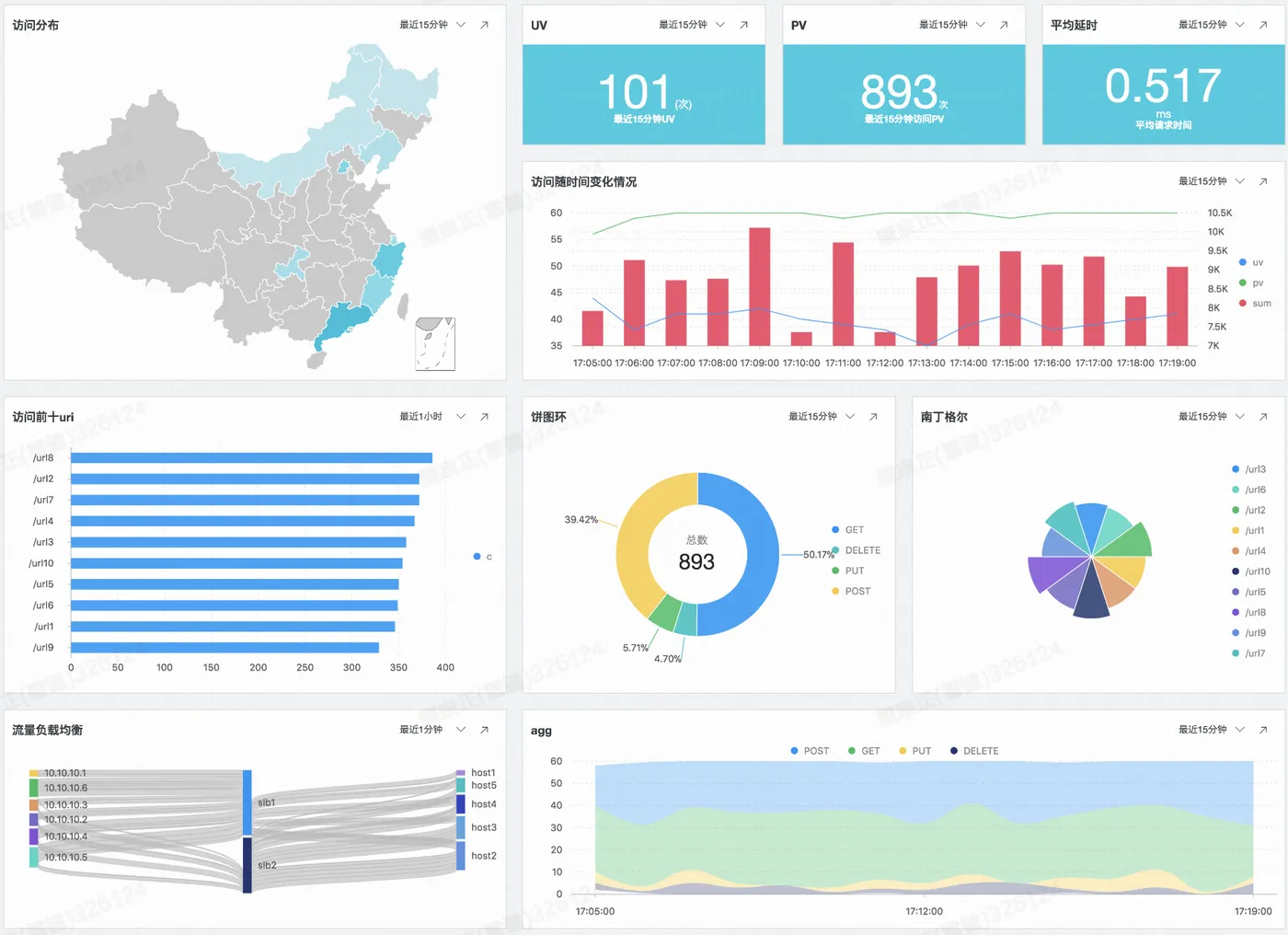Viewport: 1288px width, 935px height.
Task: Open the 访问分布 panel in full view via arrow icon
Action: pyautogui.click(x=484, y=25)
